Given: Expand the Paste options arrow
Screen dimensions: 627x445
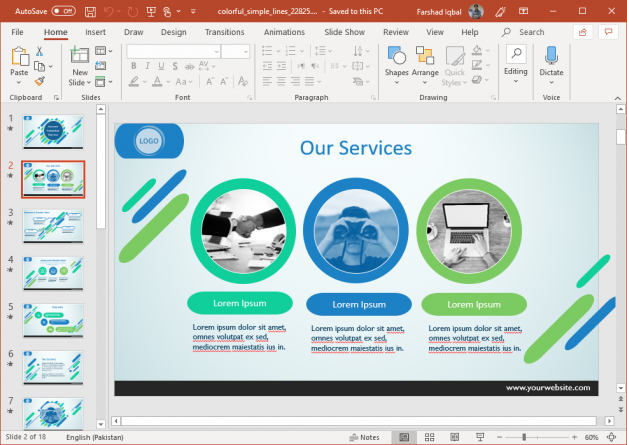Looking at the screenshot, I should (19, 82).
